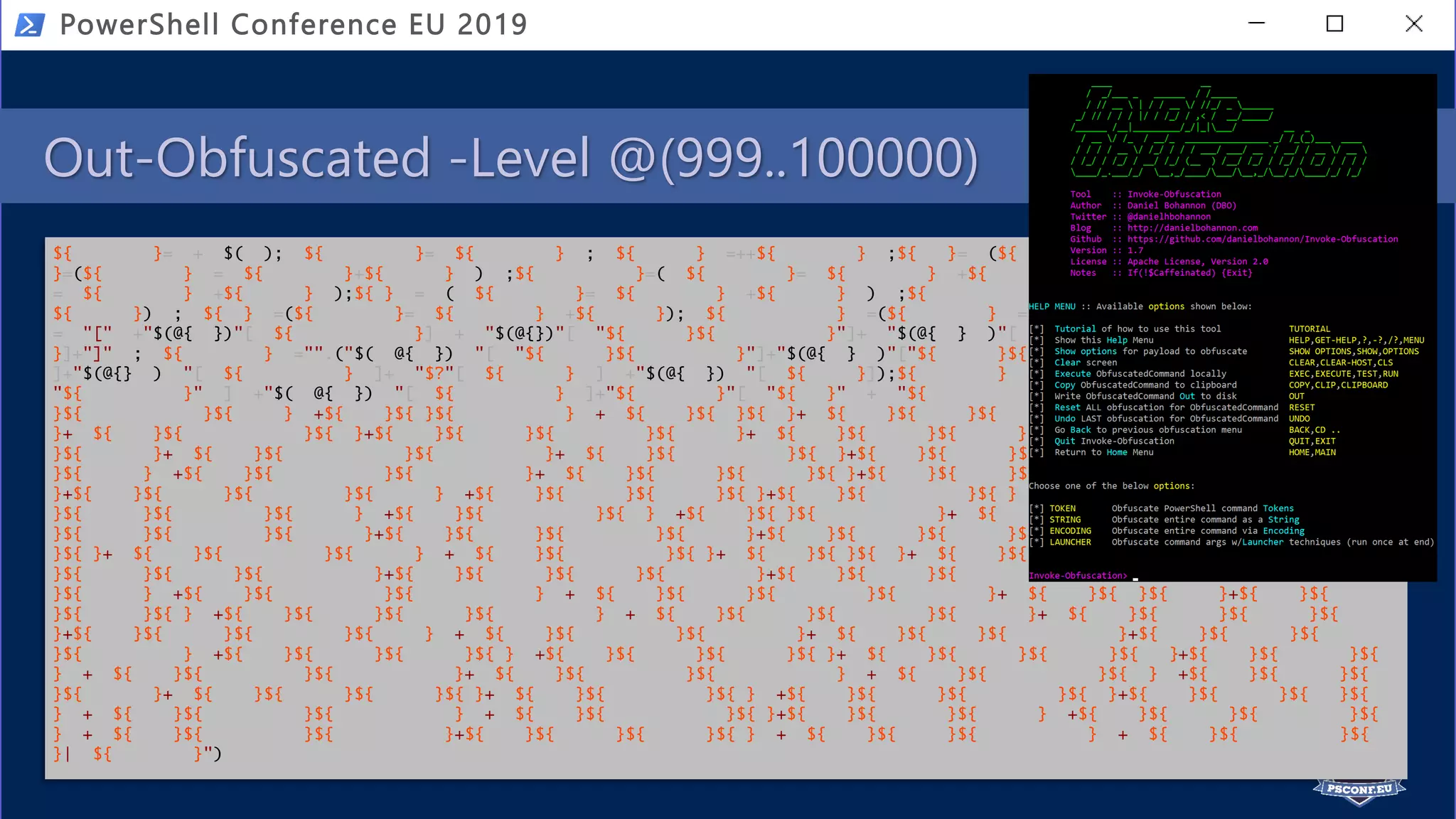
Task: Click the TUTORIAL command keyword
Action: [1310, 329]
